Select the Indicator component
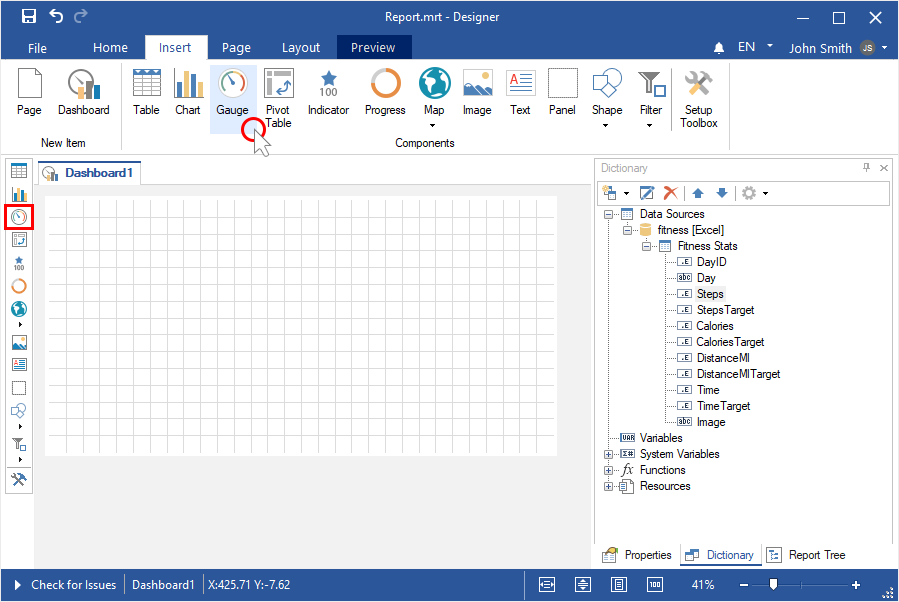 (328, 95)
